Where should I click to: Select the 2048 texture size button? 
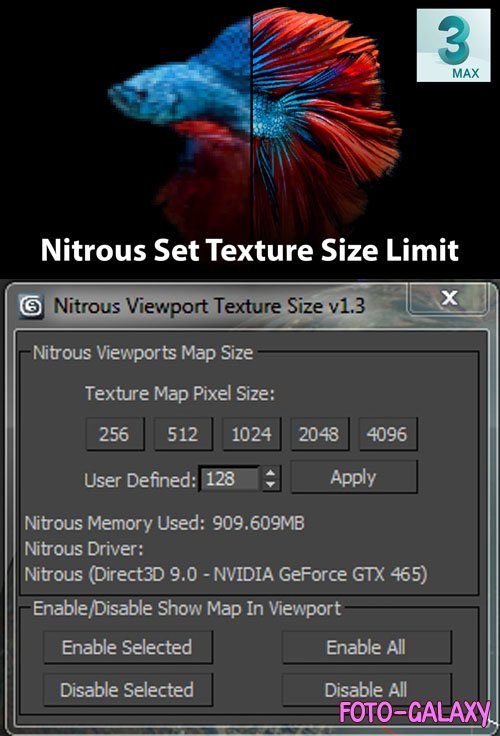click(319, 434)
